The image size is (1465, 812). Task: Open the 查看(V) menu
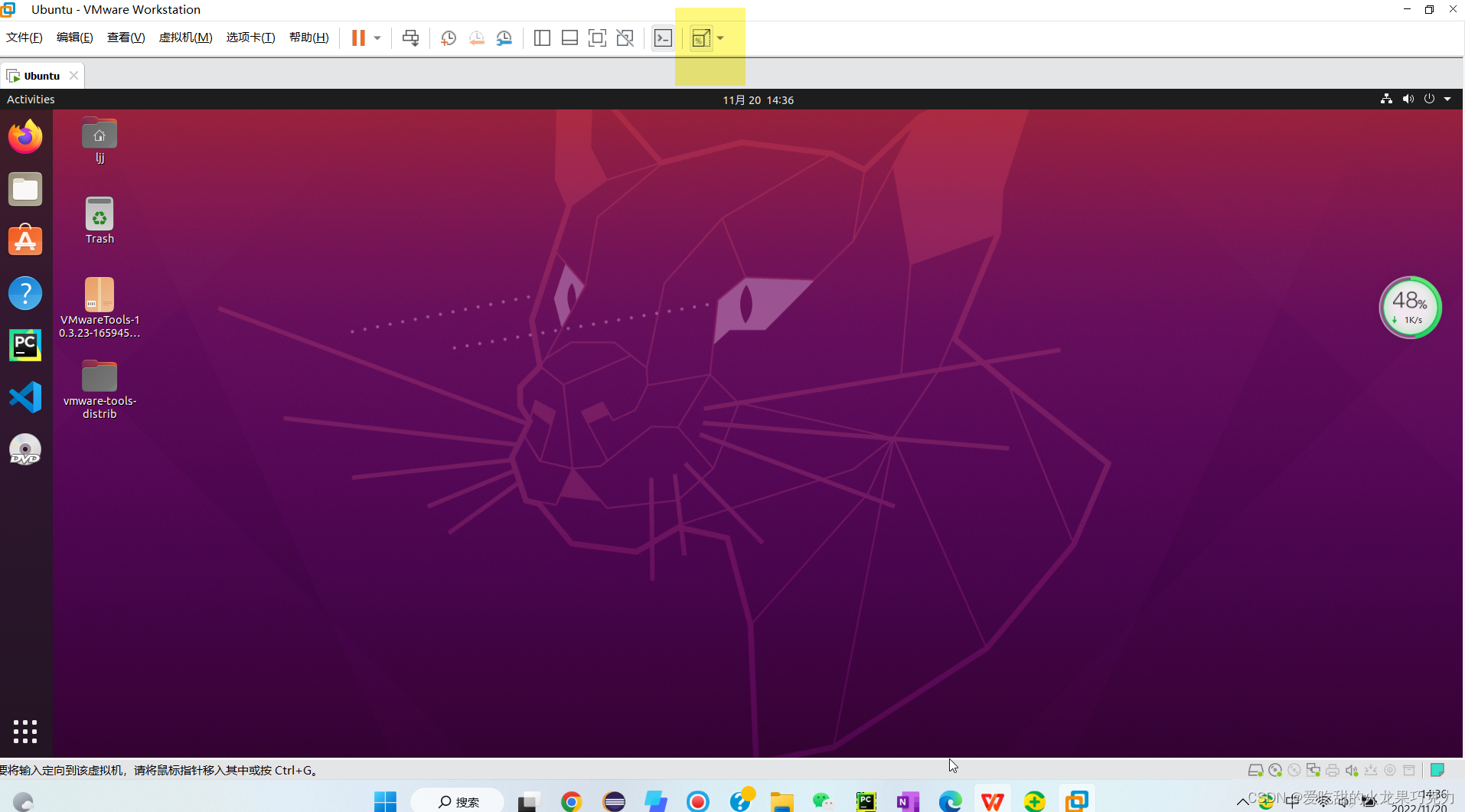tap(126, 38)
